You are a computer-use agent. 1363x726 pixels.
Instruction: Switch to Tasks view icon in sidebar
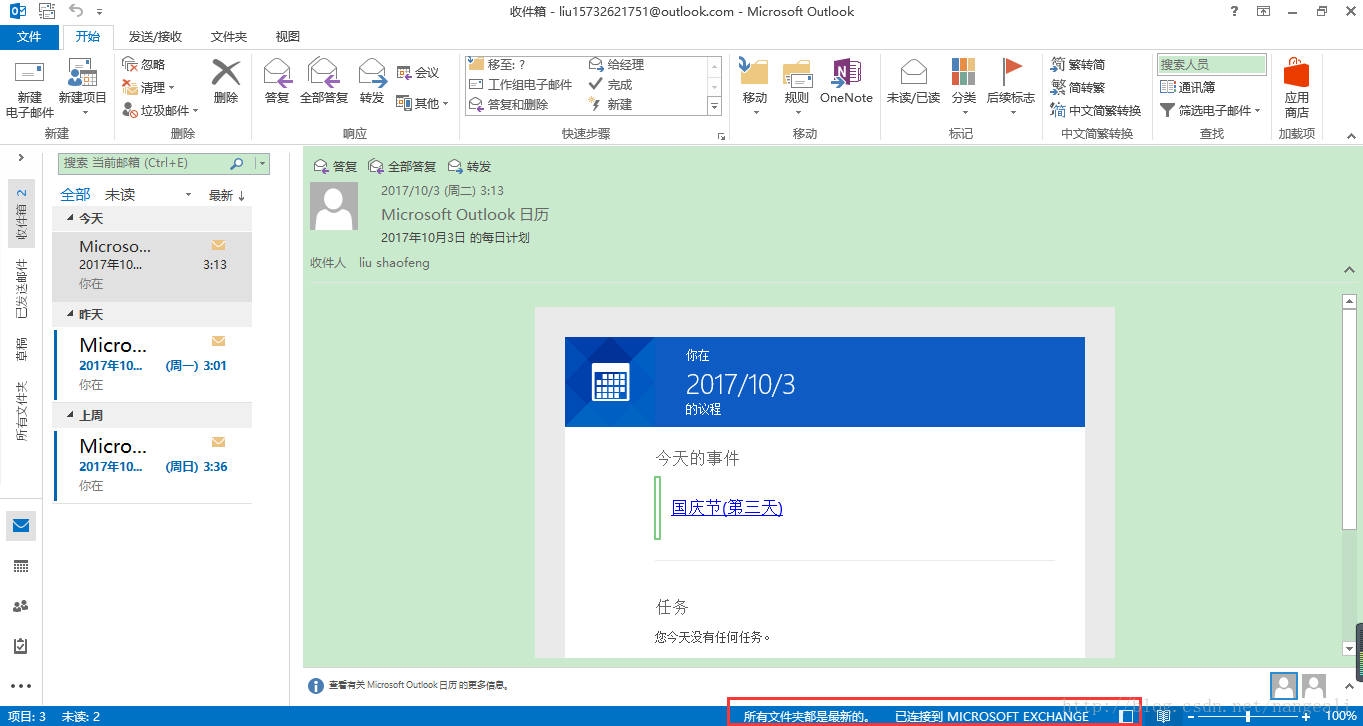click(21, 646)
